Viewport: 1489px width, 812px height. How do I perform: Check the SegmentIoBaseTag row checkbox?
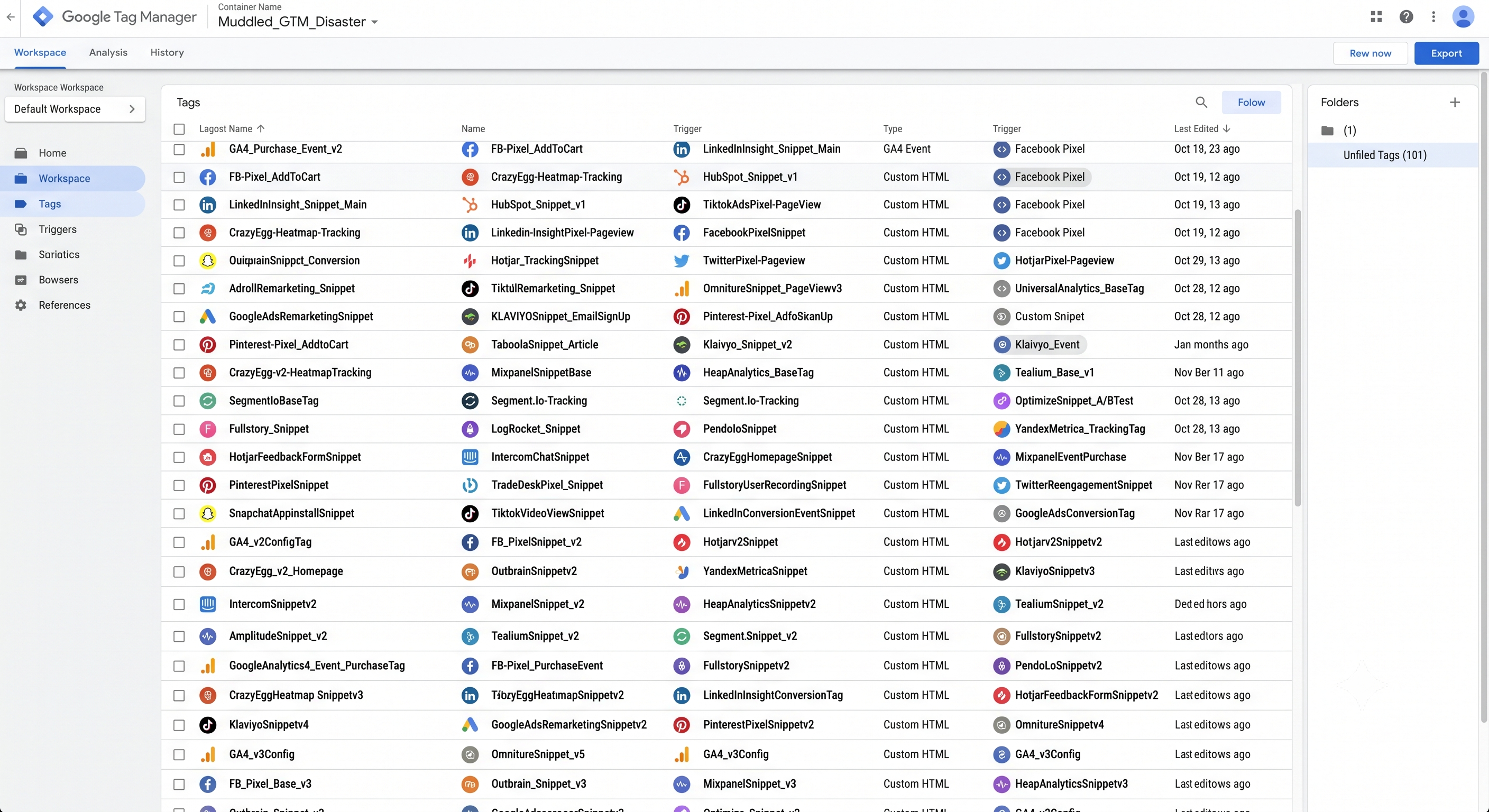179,401
